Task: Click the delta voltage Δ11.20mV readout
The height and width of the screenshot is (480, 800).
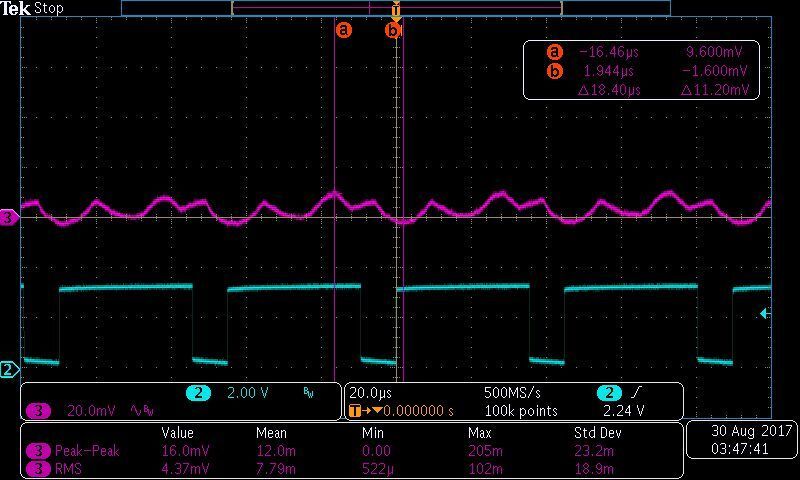Action: 715,90
